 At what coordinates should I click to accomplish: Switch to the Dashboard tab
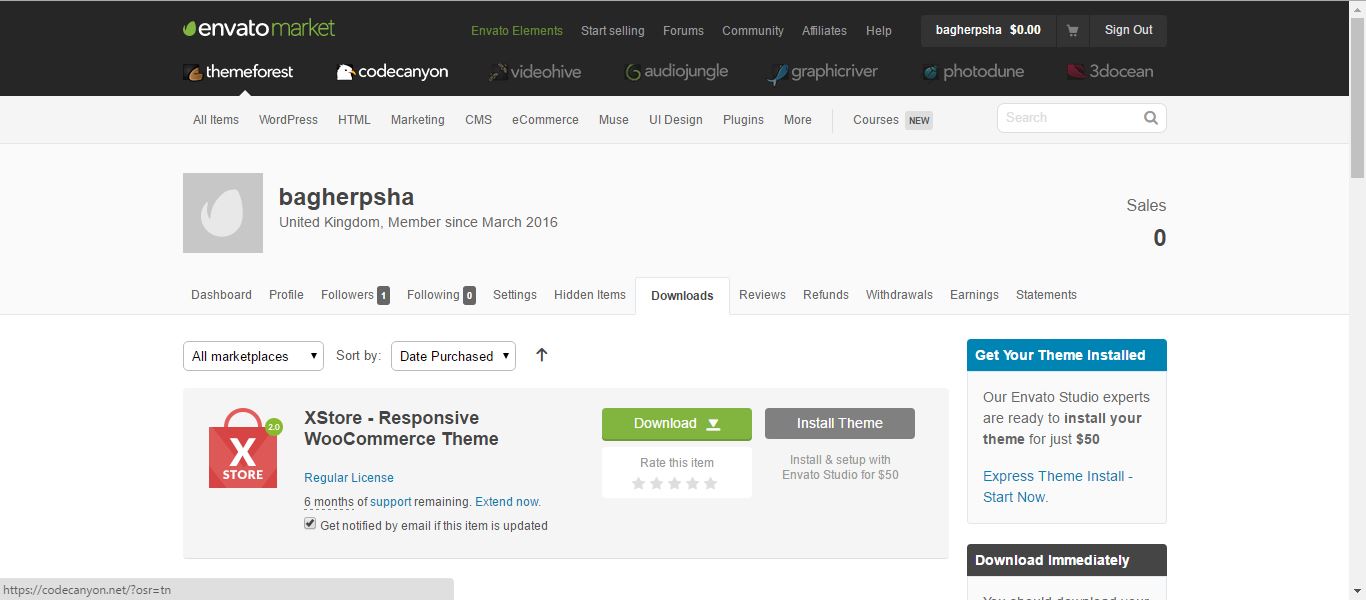coord(222,295)
